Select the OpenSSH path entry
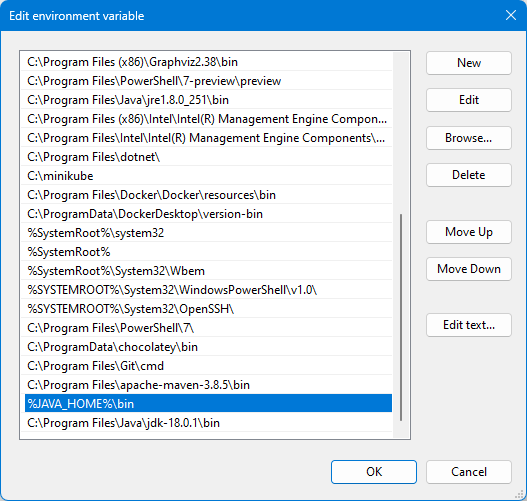This screenshot has width=527, height=501. pos(206,309)
